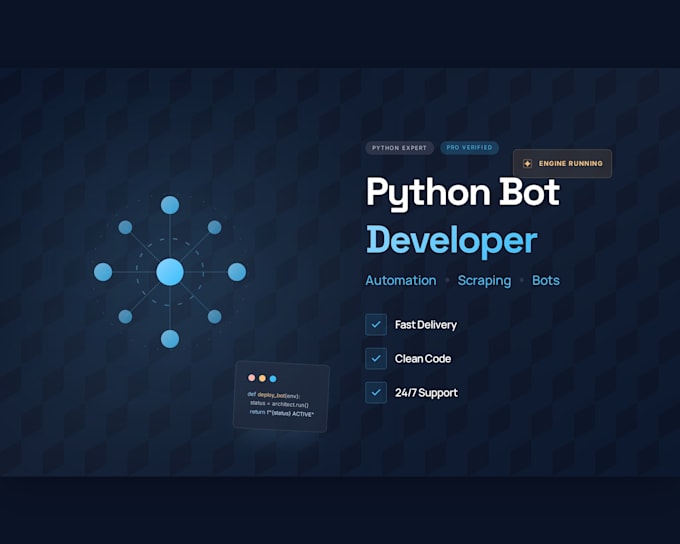Viewport: 680px width, 544px height.
Task: Select the large central hub node of the network
Action: 170,272
